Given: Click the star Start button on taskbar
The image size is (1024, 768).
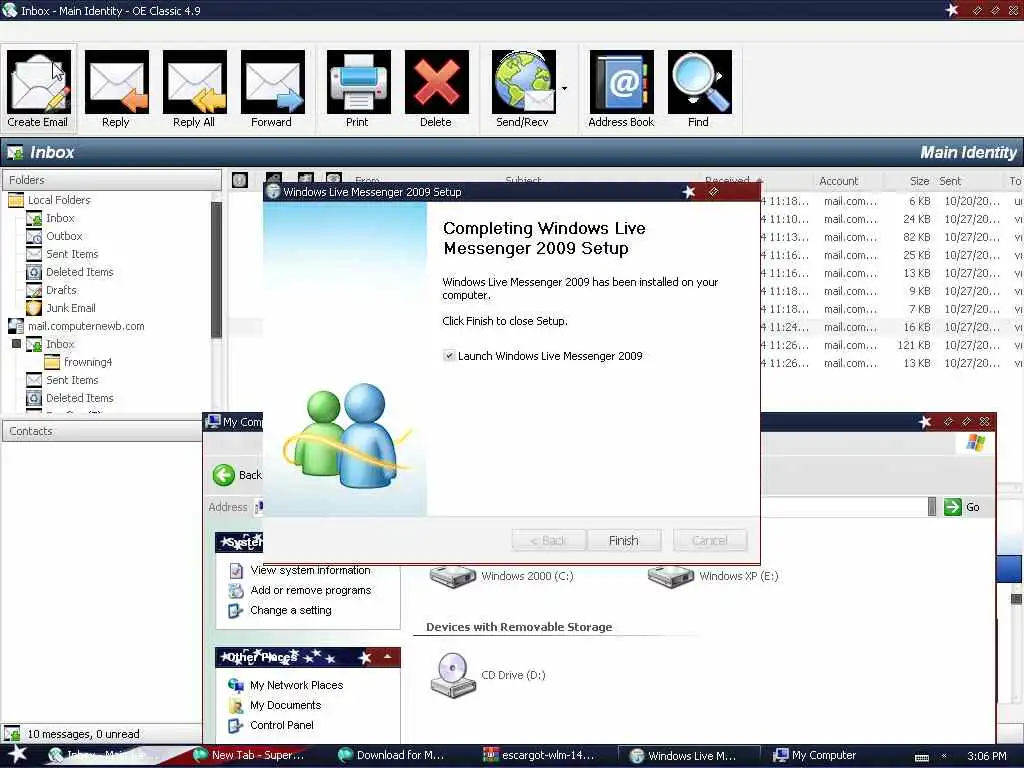Looking at the screenshot, I should (x=18, y=755).
